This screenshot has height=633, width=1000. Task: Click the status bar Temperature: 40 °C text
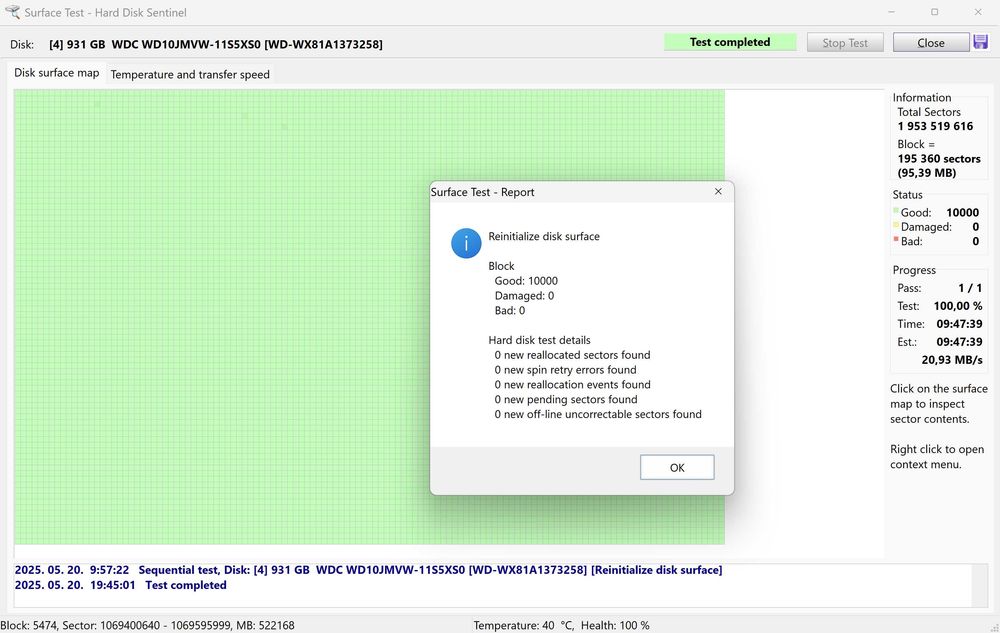pos(523,625)
